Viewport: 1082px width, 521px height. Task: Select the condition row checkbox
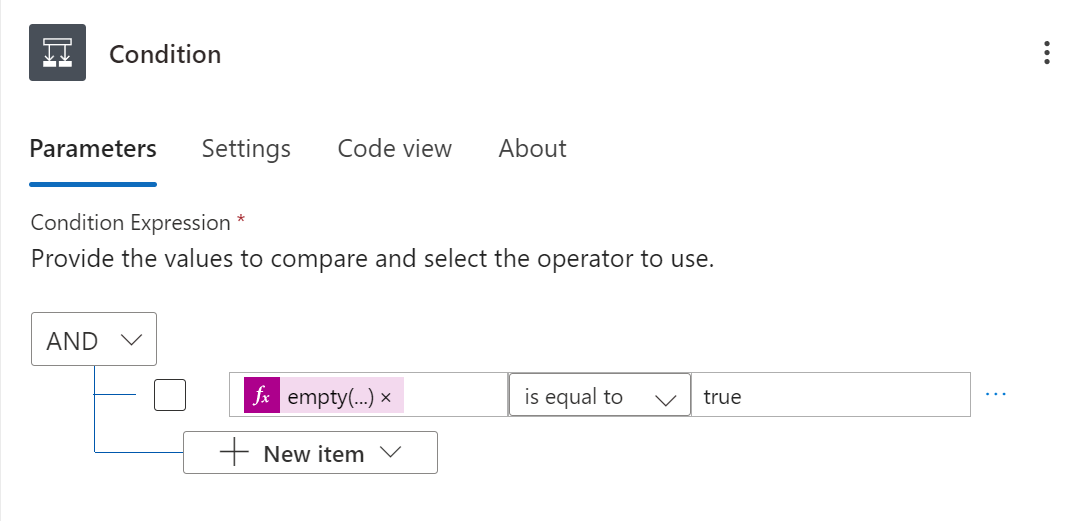170,396
